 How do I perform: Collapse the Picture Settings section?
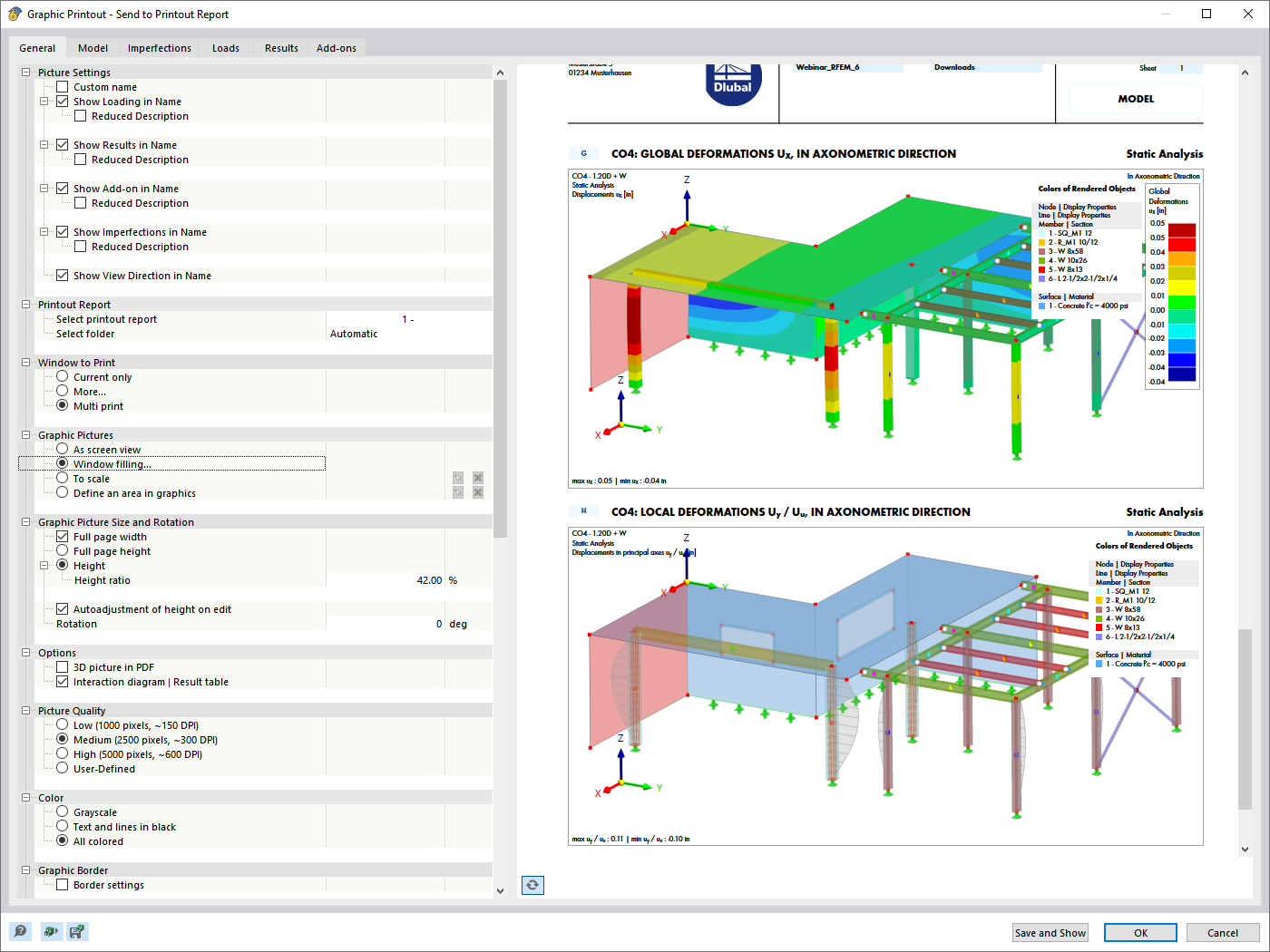[26, 73]
